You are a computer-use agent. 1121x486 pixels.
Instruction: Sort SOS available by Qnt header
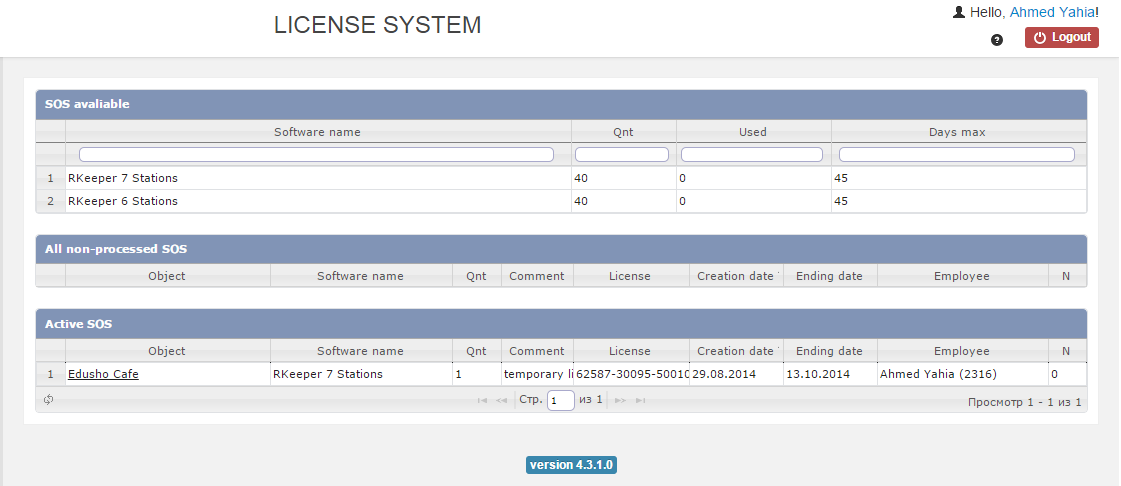tap(623, 132)
